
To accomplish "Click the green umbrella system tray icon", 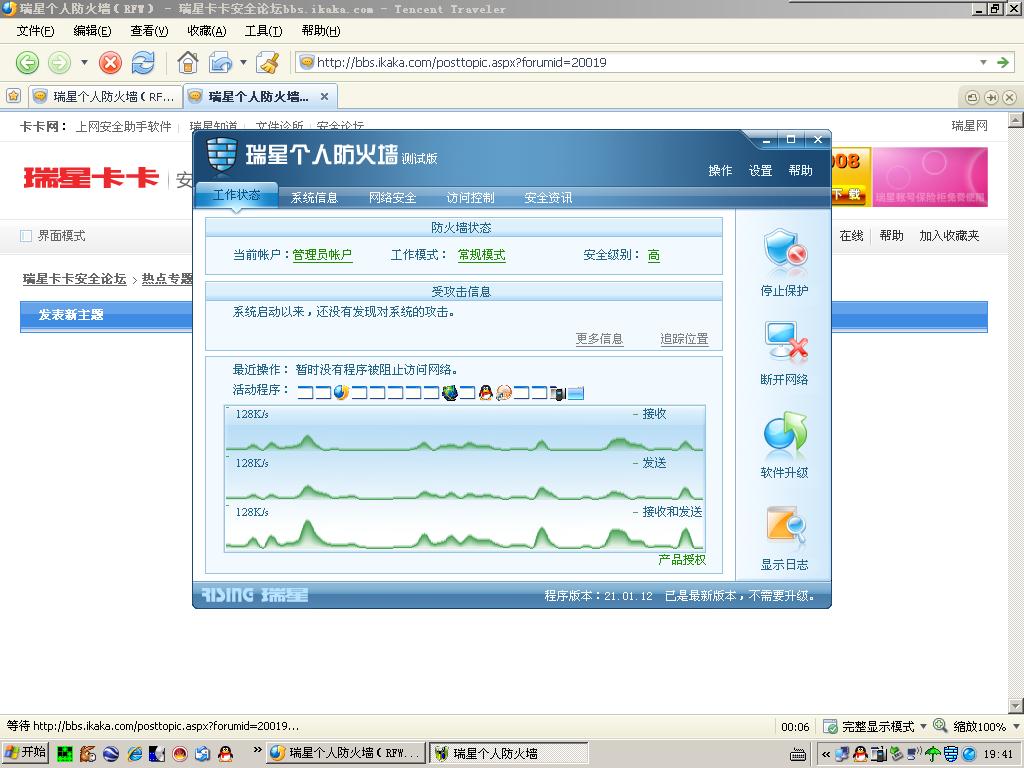I will click(x=933, y=754).
